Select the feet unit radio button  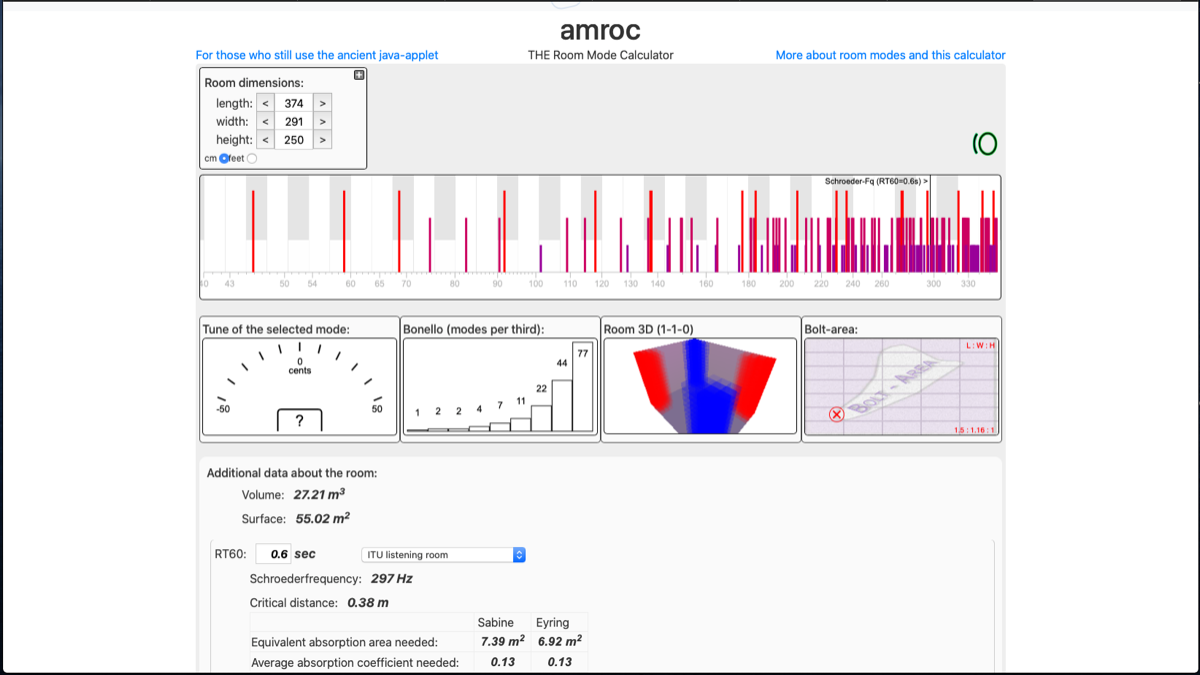[252, 158]
